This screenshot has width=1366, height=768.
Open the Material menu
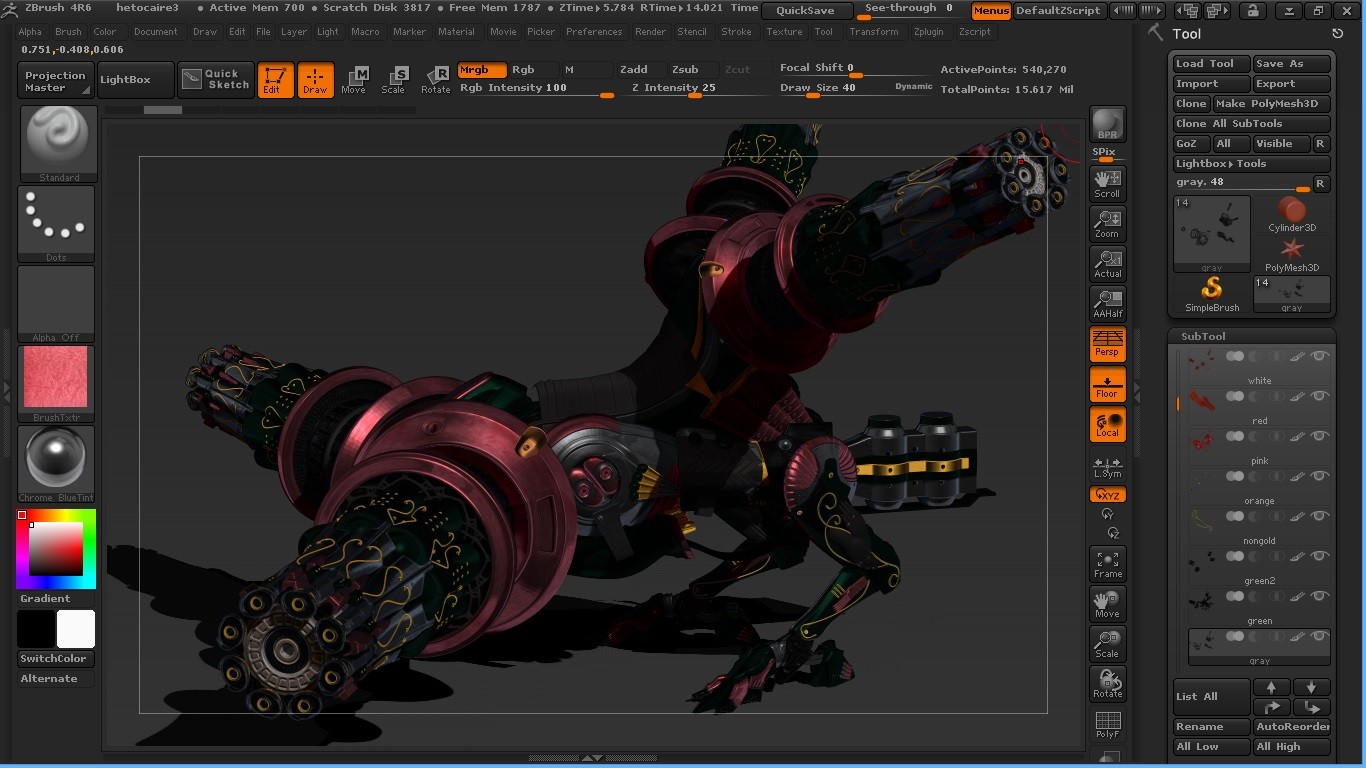457,32
